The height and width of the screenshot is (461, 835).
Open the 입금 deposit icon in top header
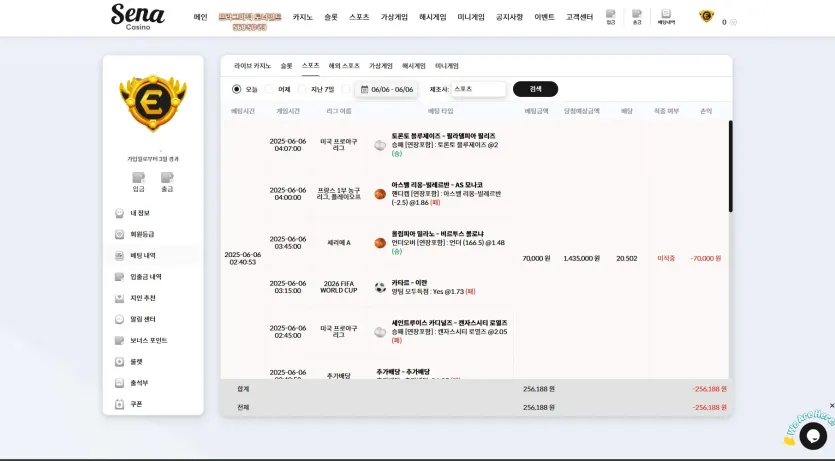coord(610,17)
